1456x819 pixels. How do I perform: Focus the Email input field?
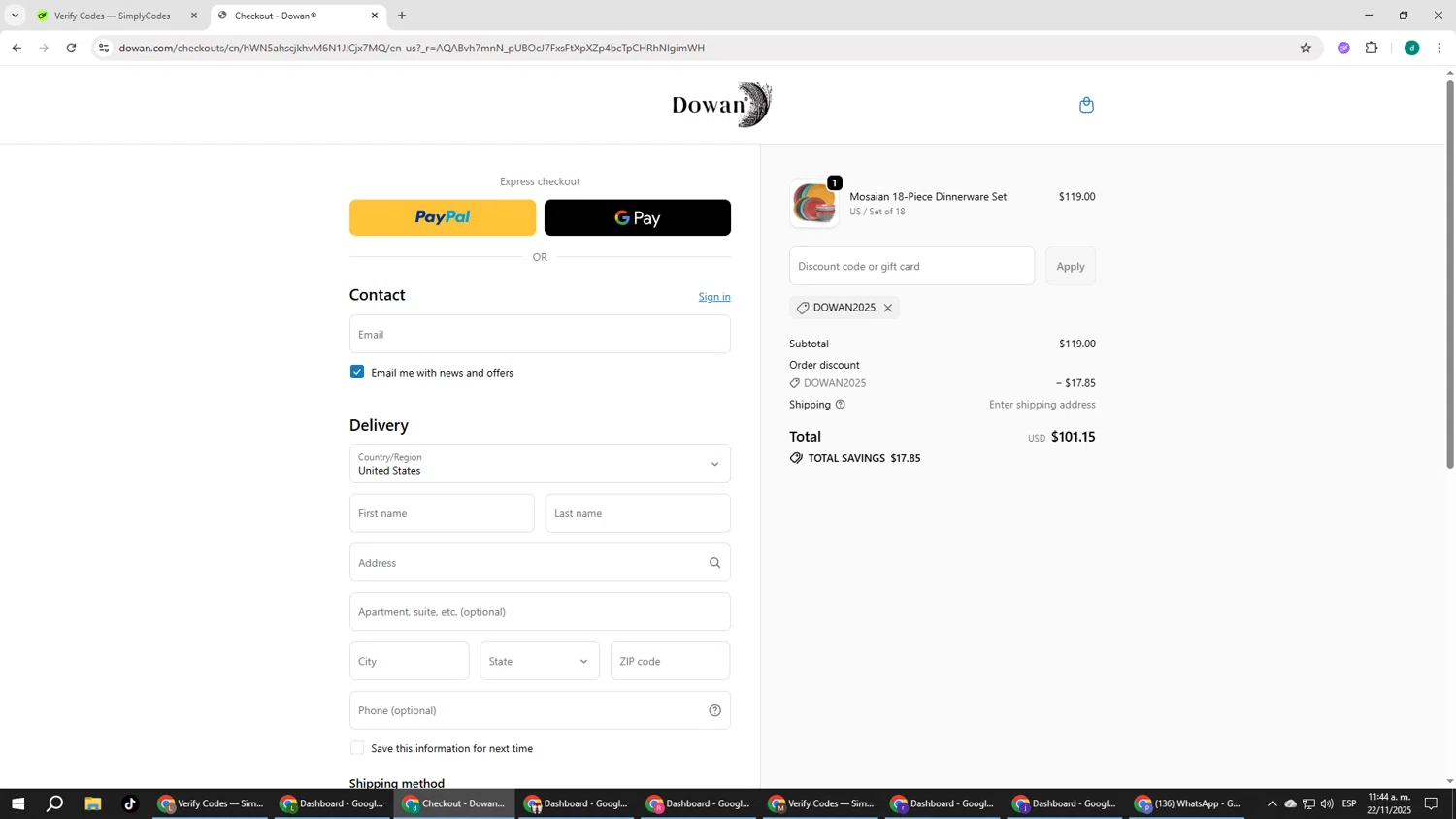[x=540, y=334]
